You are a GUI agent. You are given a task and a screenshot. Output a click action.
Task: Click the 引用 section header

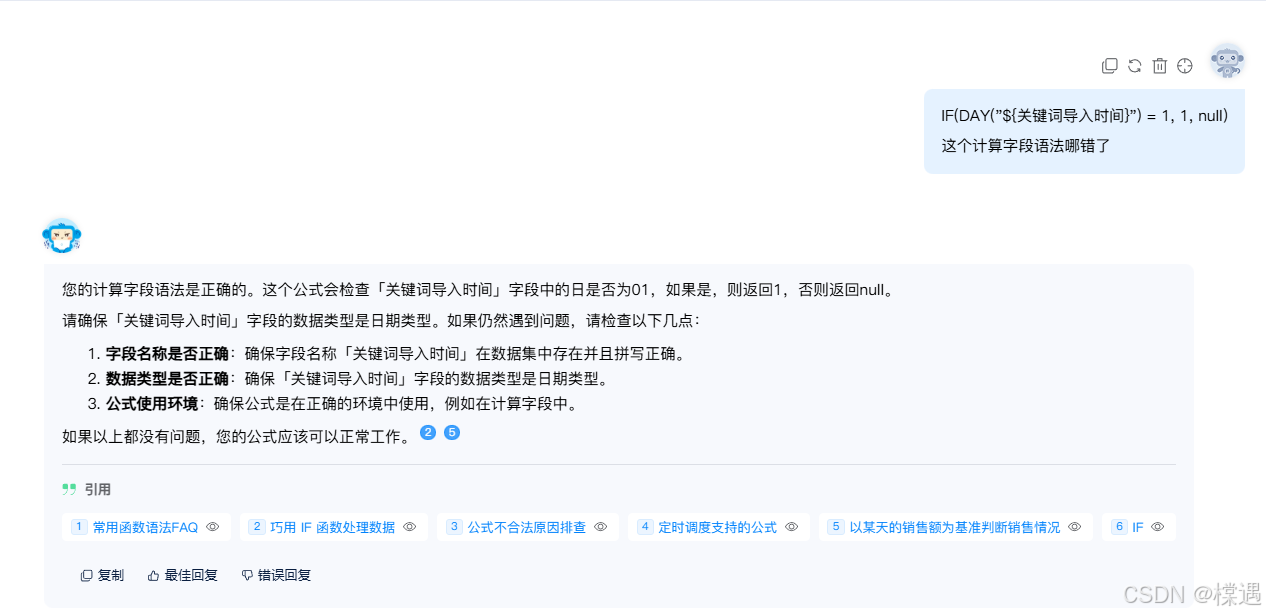(87, 490)
